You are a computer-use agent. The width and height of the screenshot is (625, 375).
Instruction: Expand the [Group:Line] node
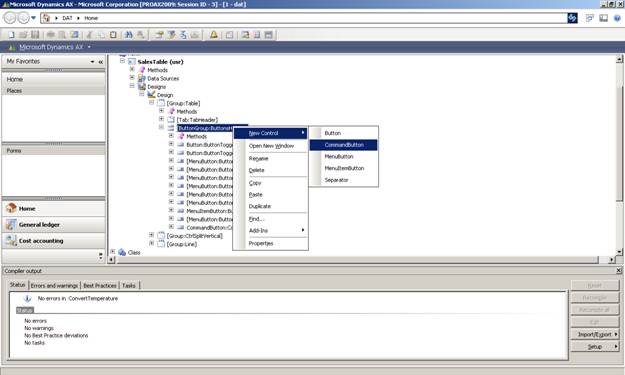click(x=151, y=243)
